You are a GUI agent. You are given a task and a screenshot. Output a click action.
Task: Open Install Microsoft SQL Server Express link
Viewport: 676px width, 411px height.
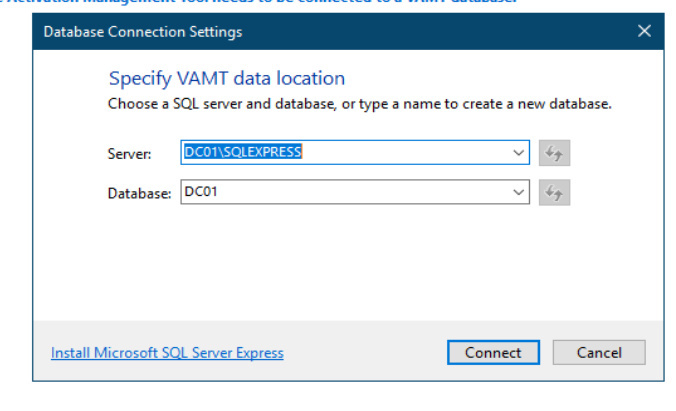tap(167, 353)
